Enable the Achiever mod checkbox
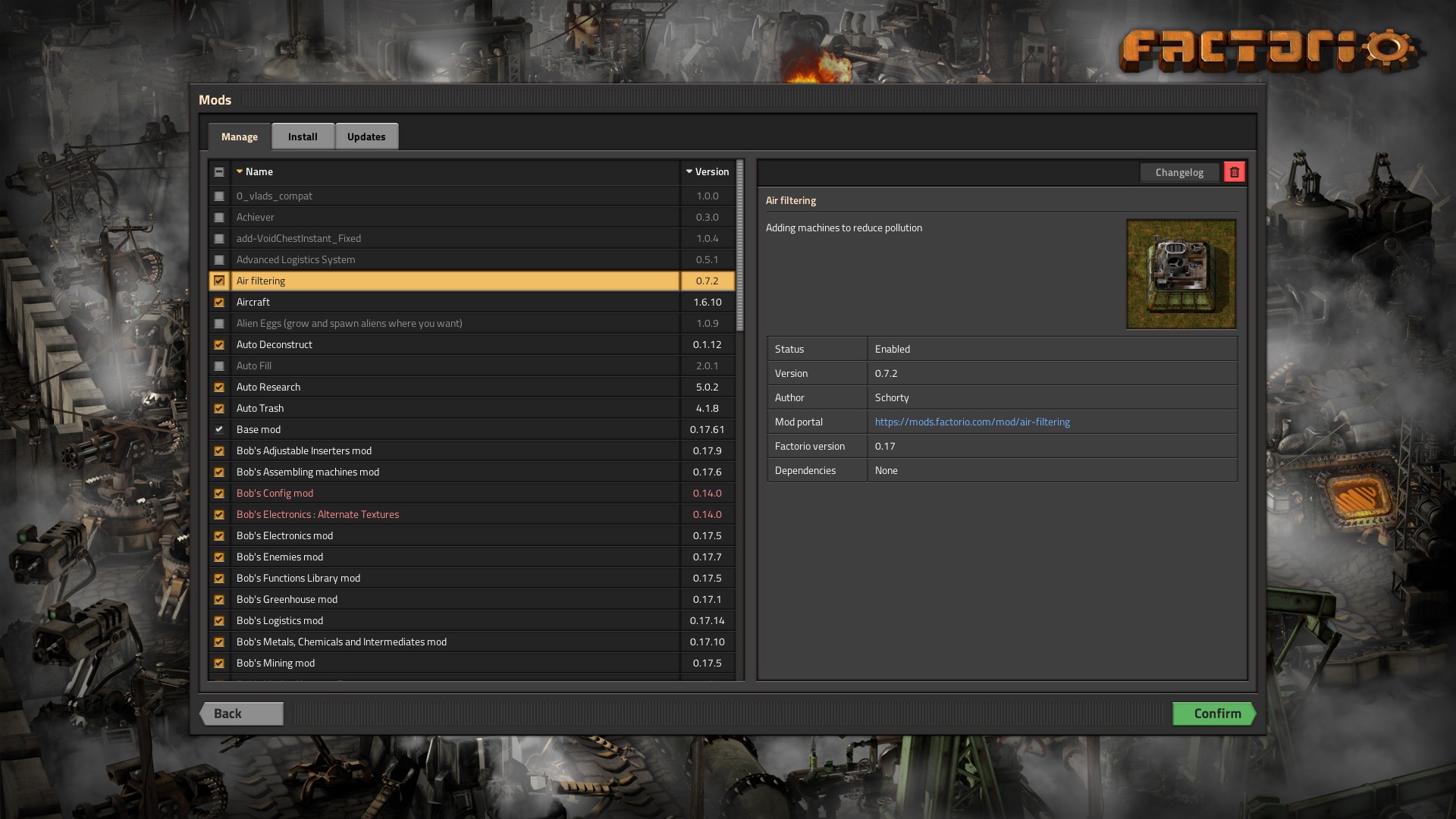This screenshot has width=1456, height=819. point(219,218)
